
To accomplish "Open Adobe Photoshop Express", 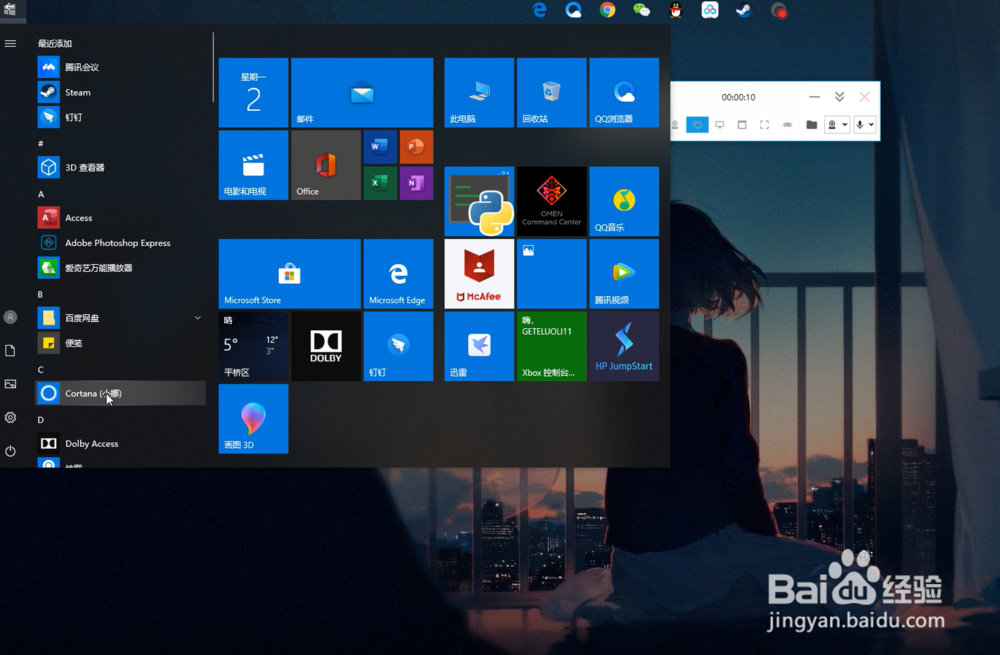I will 121,243.
